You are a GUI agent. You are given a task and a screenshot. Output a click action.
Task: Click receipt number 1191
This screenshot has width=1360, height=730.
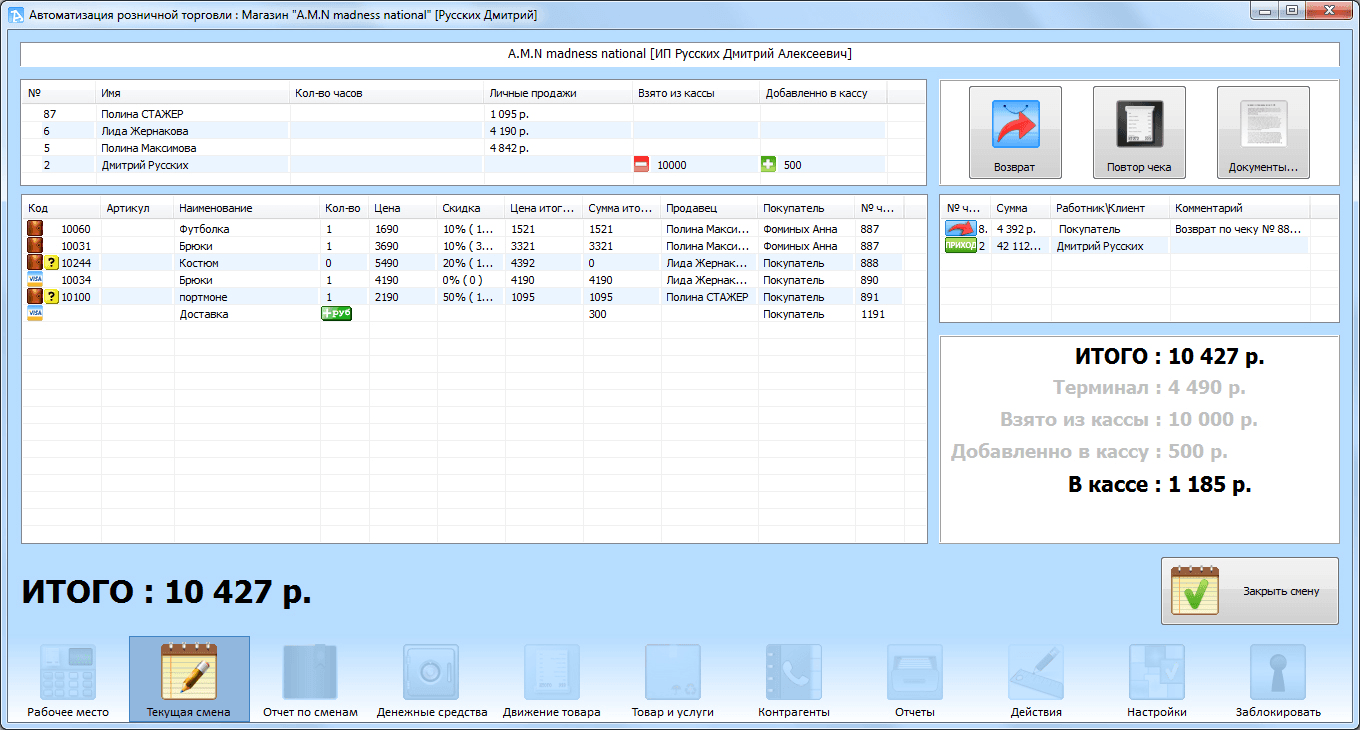tap(873, 314)
